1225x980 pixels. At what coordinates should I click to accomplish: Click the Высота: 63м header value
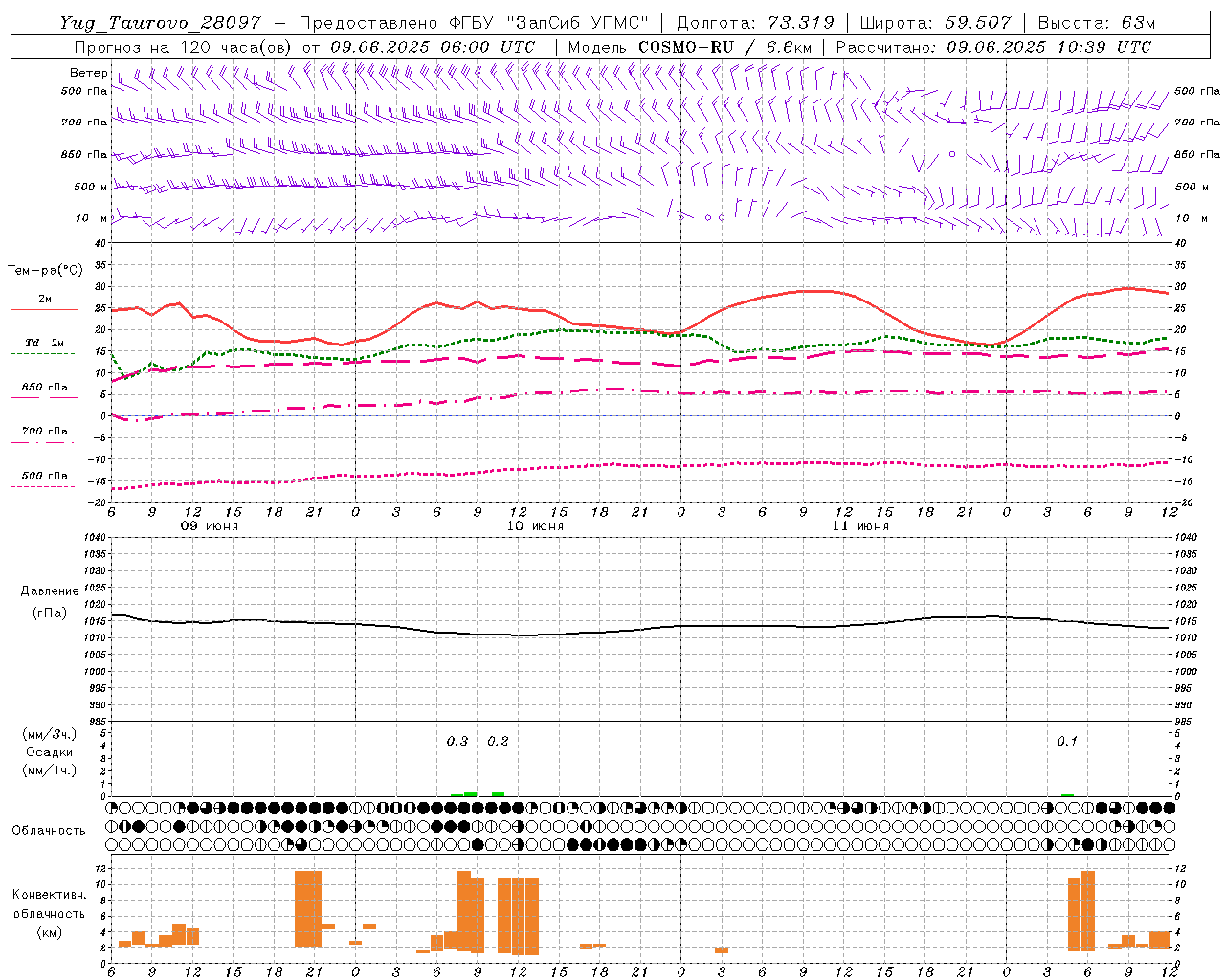(1095, 23)
